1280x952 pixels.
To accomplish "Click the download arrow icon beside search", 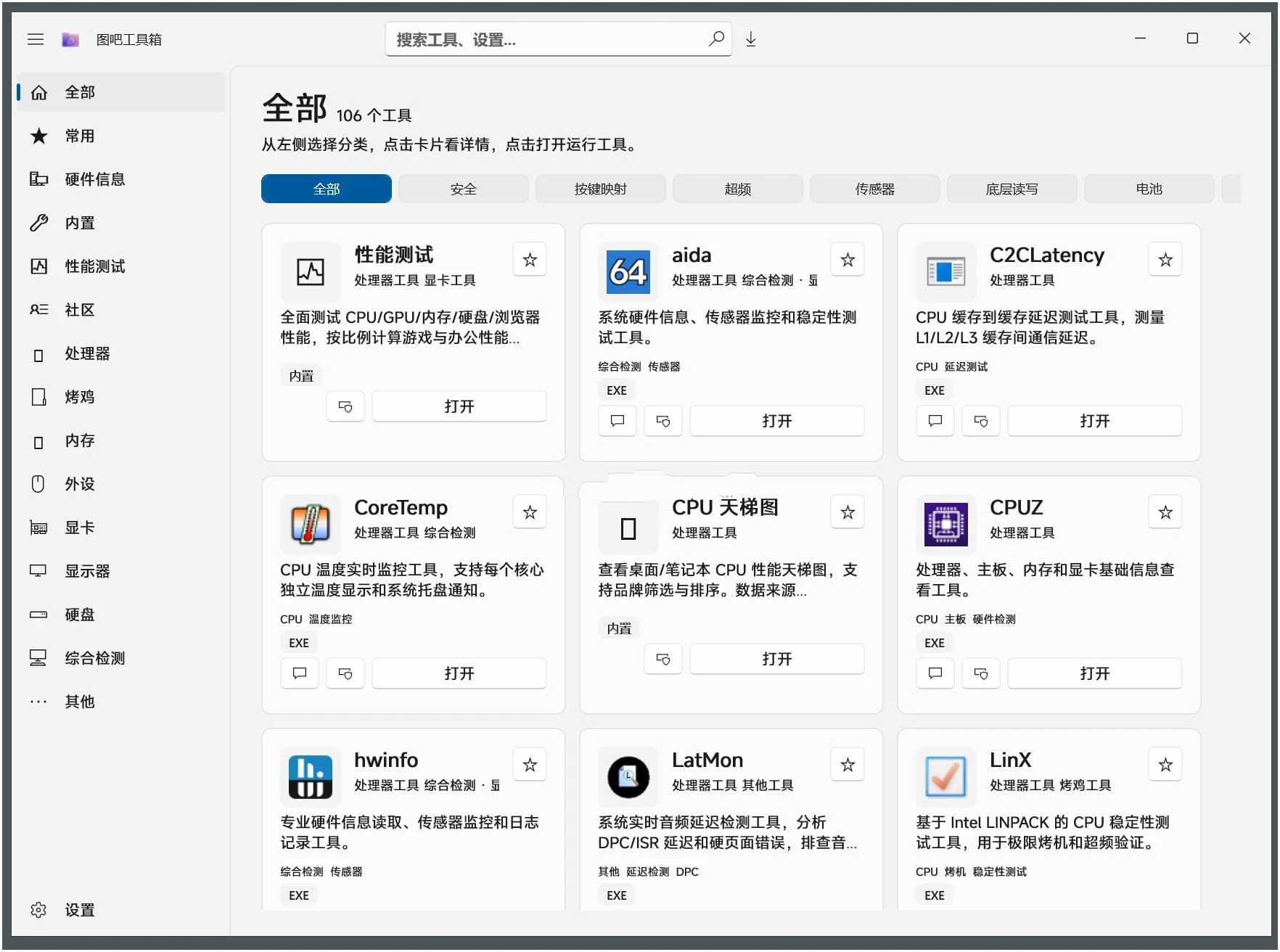I will (x=751, y=39).
